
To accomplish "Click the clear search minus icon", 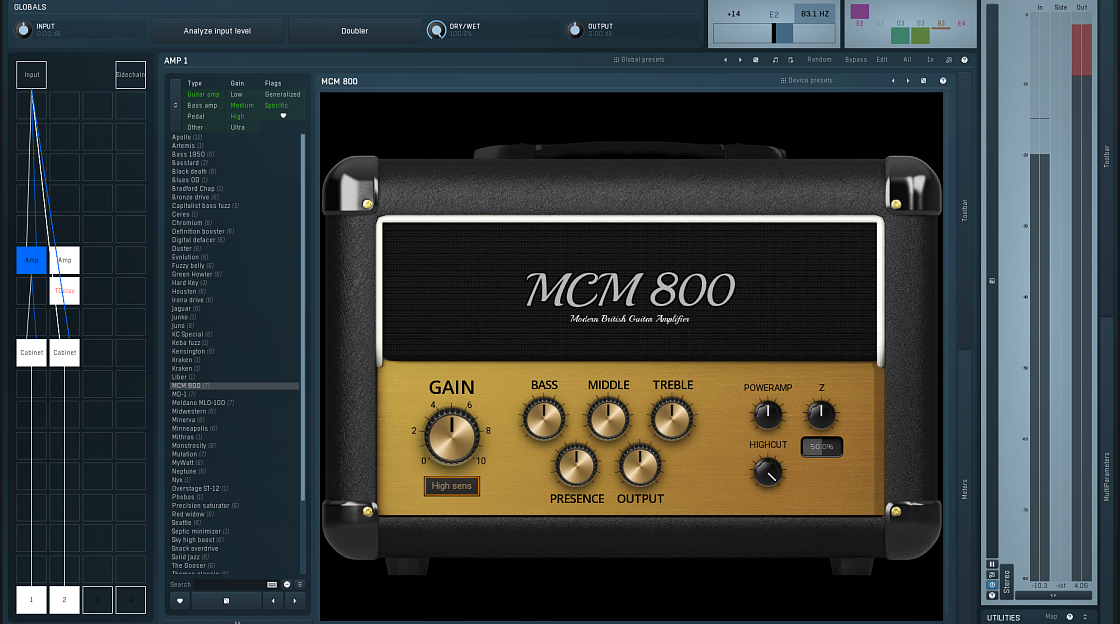I will click(x=287, y=584).
